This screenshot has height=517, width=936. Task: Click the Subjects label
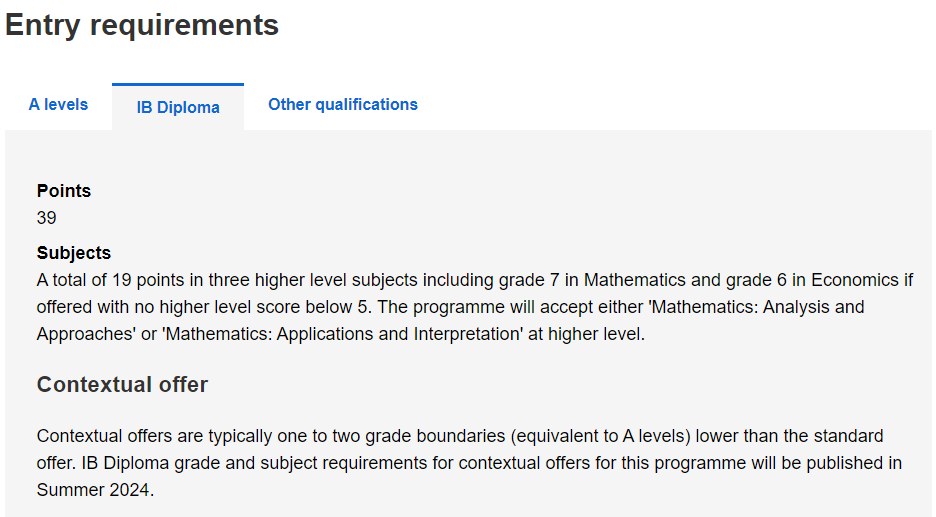[74, 253]
